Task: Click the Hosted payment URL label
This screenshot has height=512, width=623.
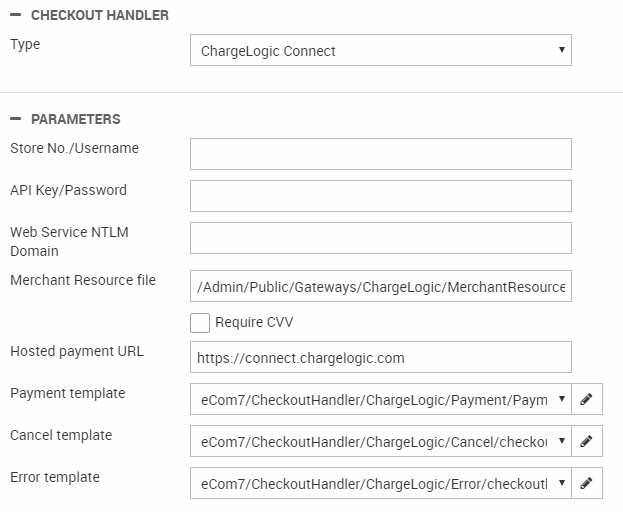Action: pos(77,351)
